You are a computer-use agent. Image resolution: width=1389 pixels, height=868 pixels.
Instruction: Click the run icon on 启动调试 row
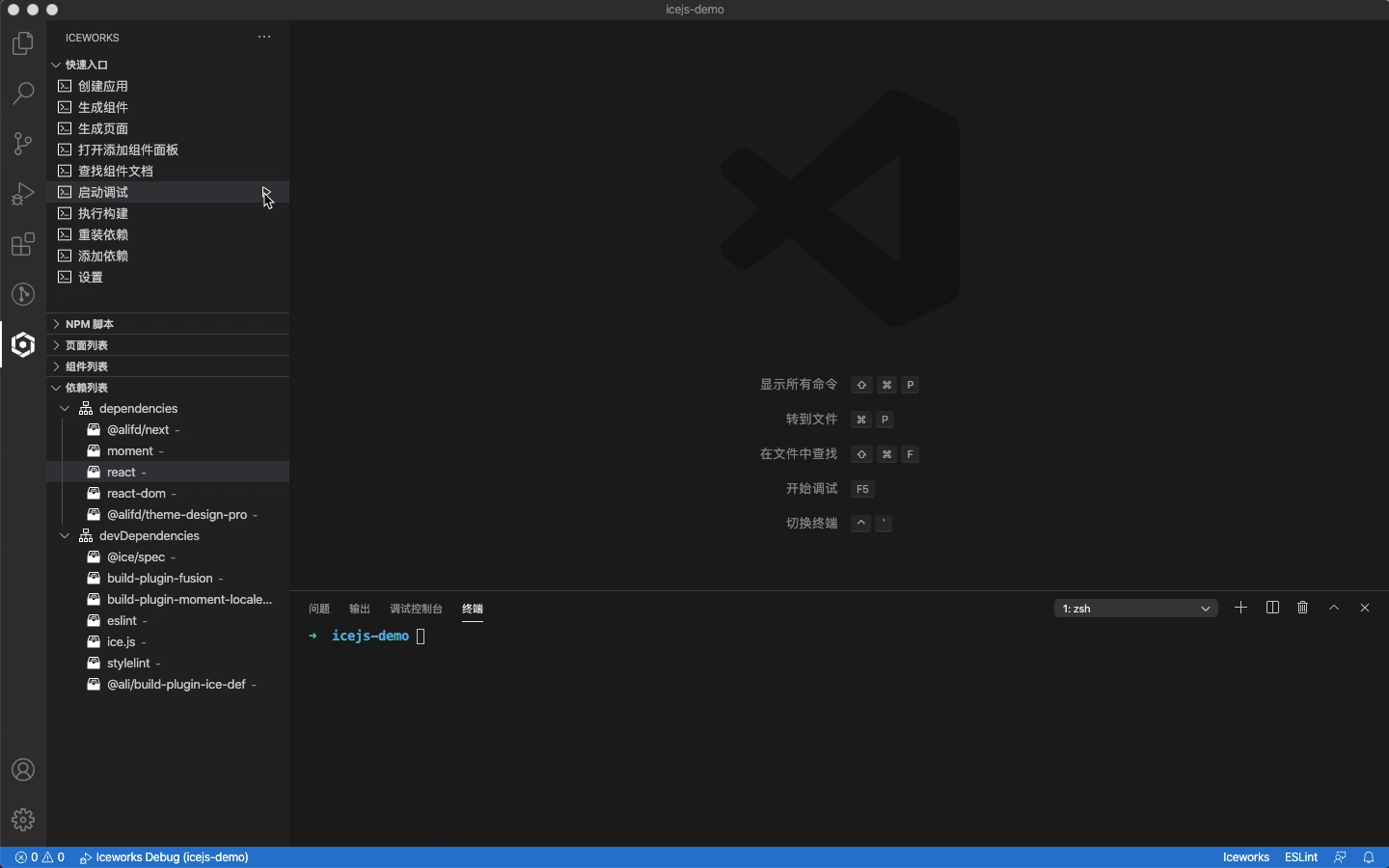click(266, 192)
